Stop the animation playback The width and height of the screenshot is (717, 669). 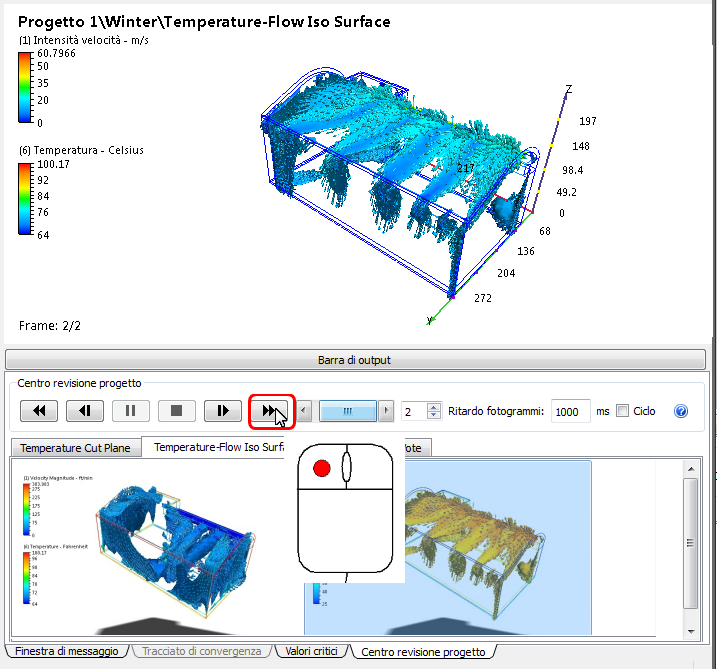177,411
